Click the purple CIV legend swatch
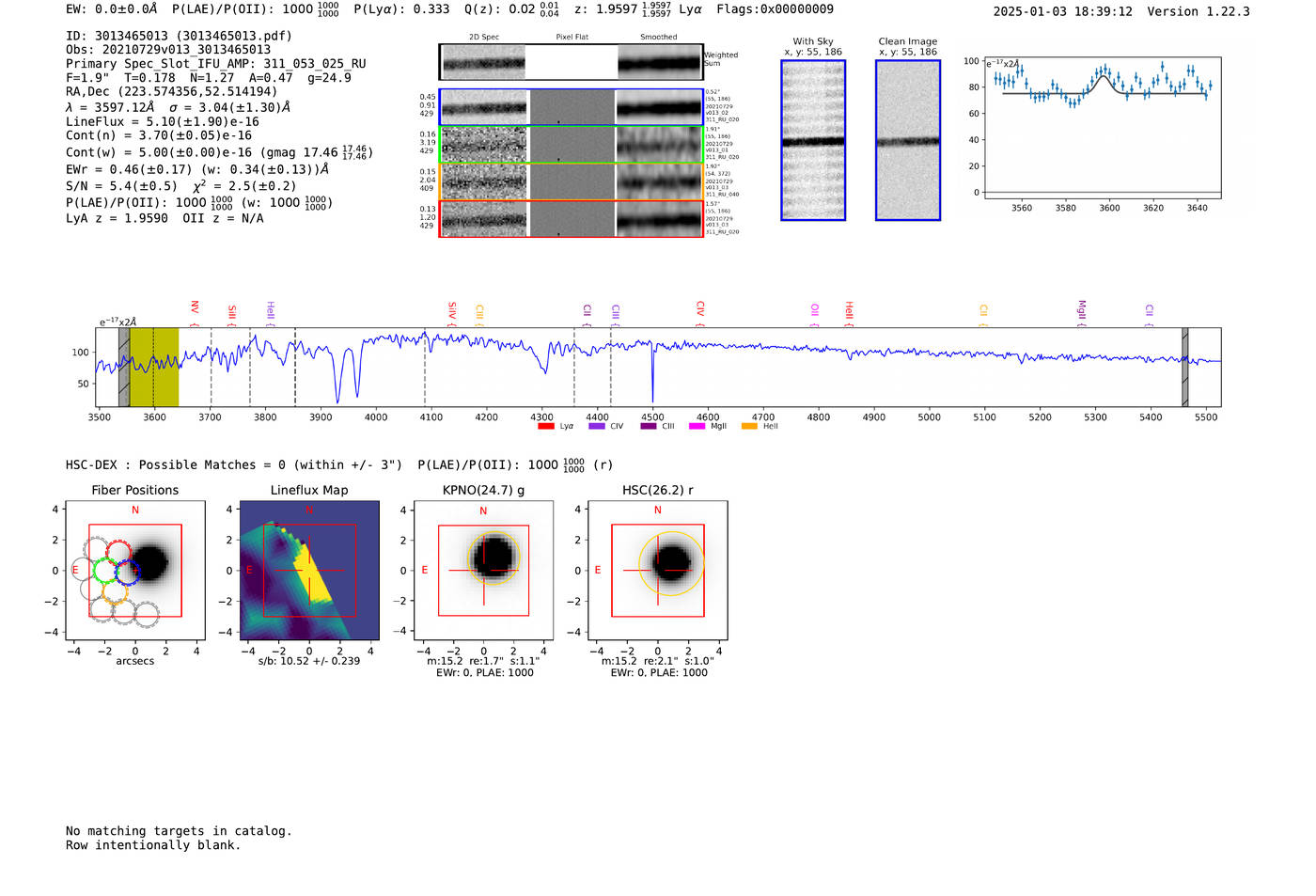 596,427
